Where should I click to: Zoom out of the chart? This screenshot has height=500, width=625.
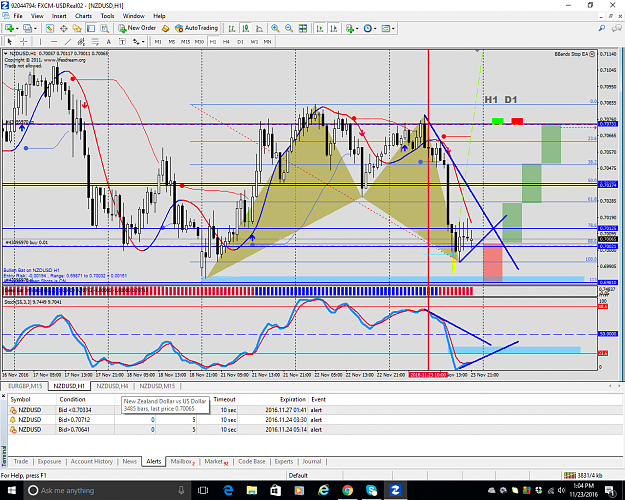point(289,28)
